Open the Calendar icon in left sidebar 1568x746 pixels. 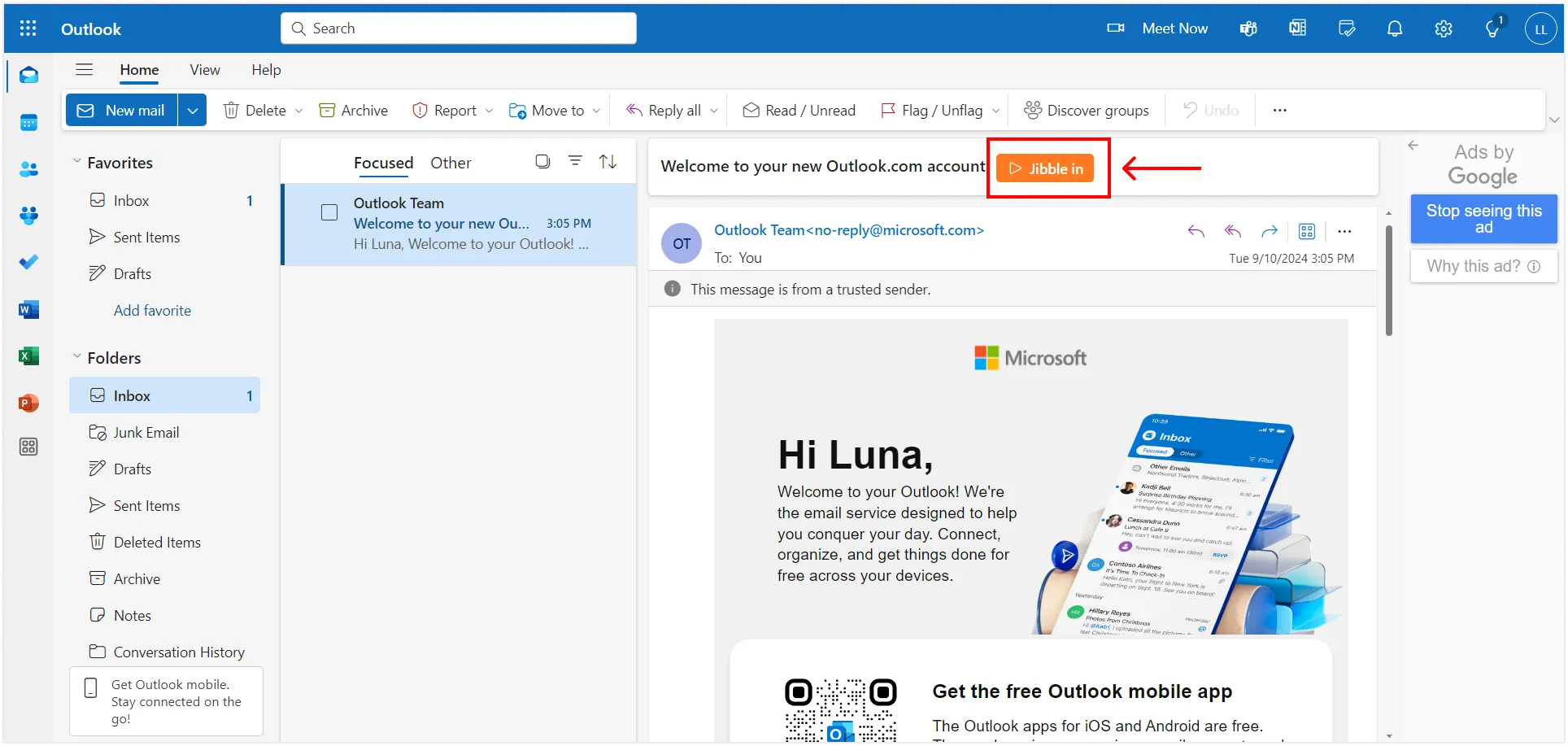tap(28, 123)
